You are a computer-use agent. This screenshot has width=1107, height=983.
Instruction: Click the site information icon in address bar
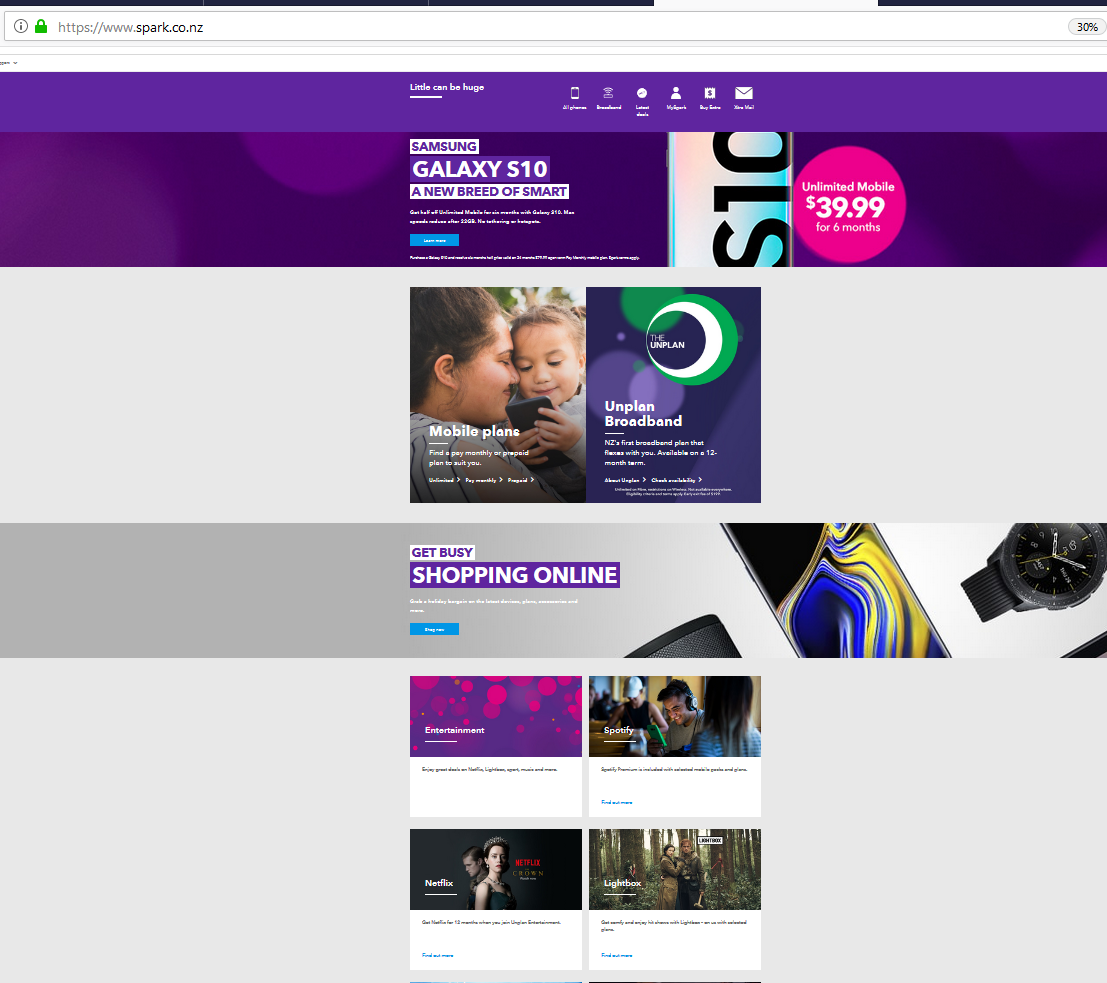pyautogui.click(x=21, y=27)
